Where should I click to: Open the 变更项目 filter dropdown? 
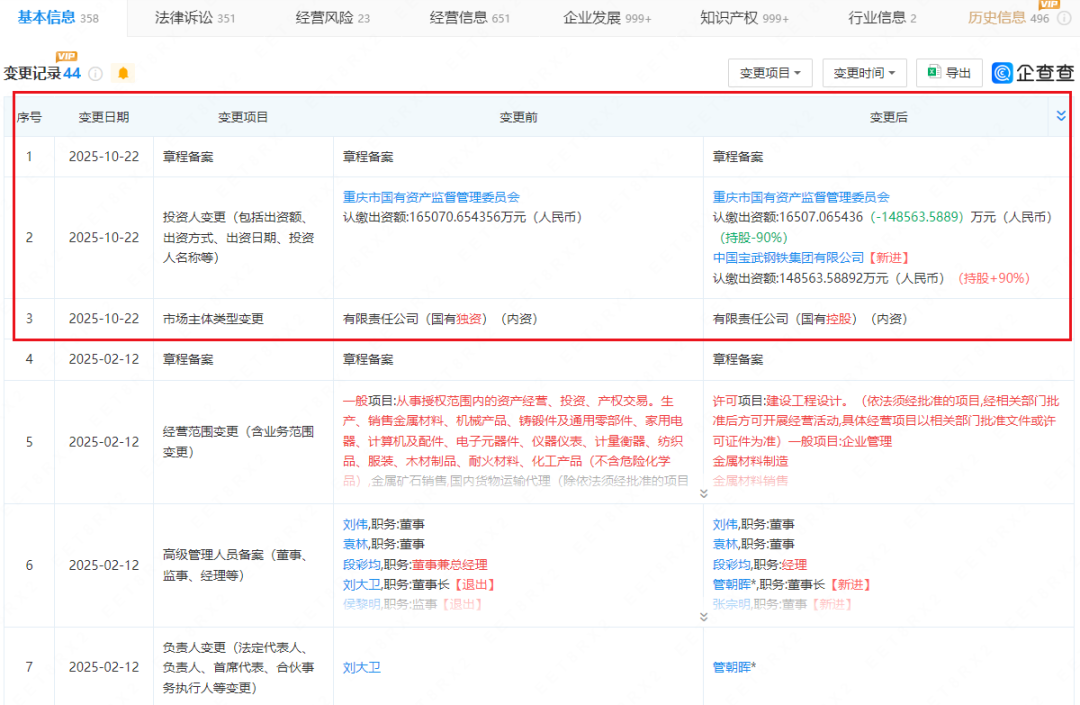click(771, 73)
